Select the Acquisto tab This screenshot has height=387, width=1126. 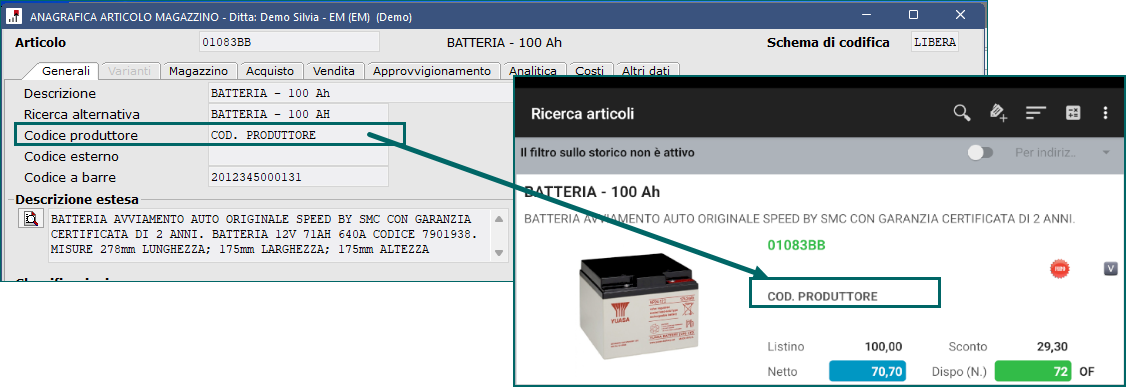[270, 70]
